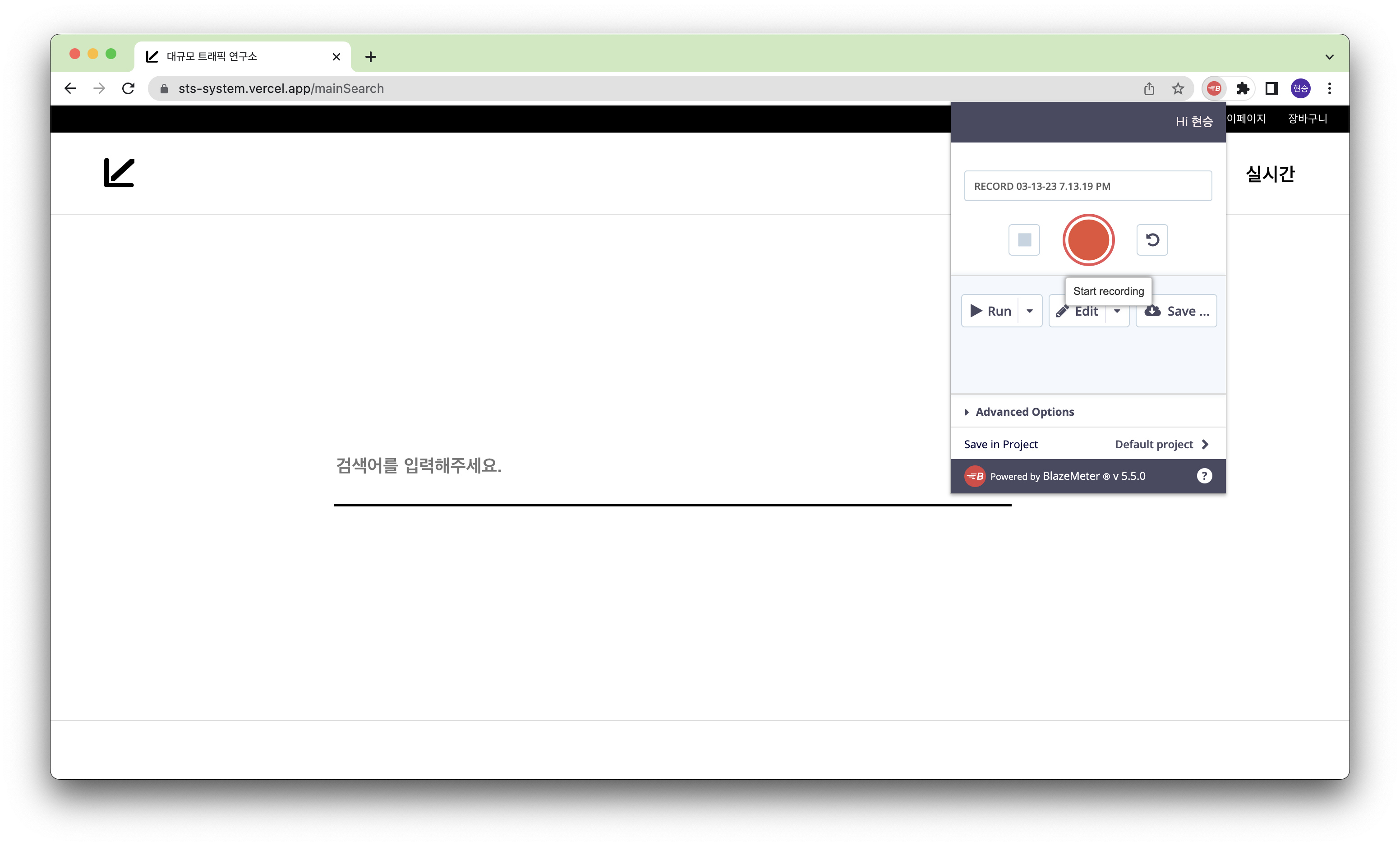Click the BlazeMeter help question mark icon
Viewport: 1400px width, 846px height.
[x=1204, y=476]
